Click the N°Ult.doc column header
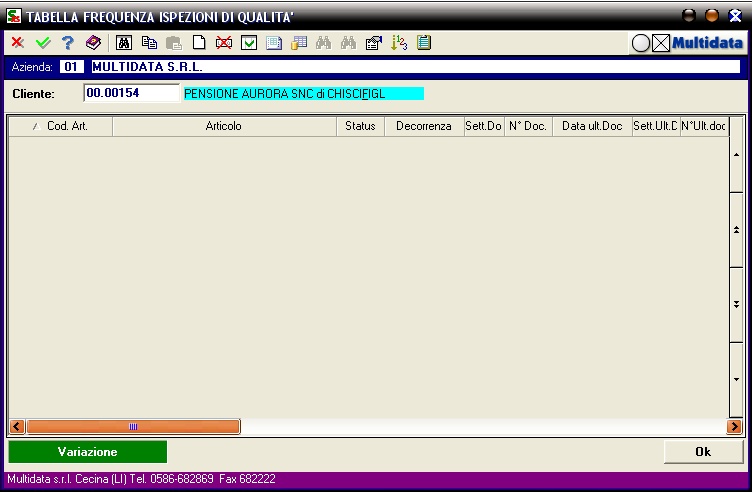This screenshot has height=492, width=752. click(704, 126)
